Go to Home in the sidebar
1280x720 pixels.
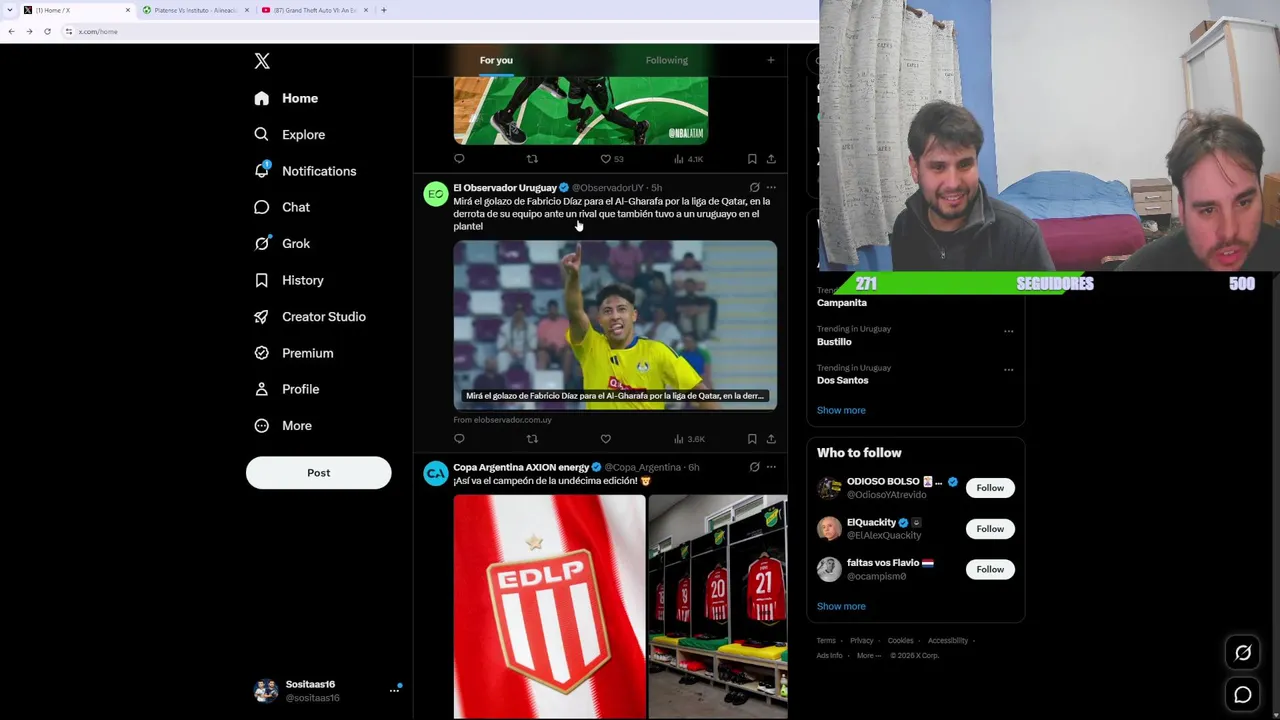coord(286,98)
